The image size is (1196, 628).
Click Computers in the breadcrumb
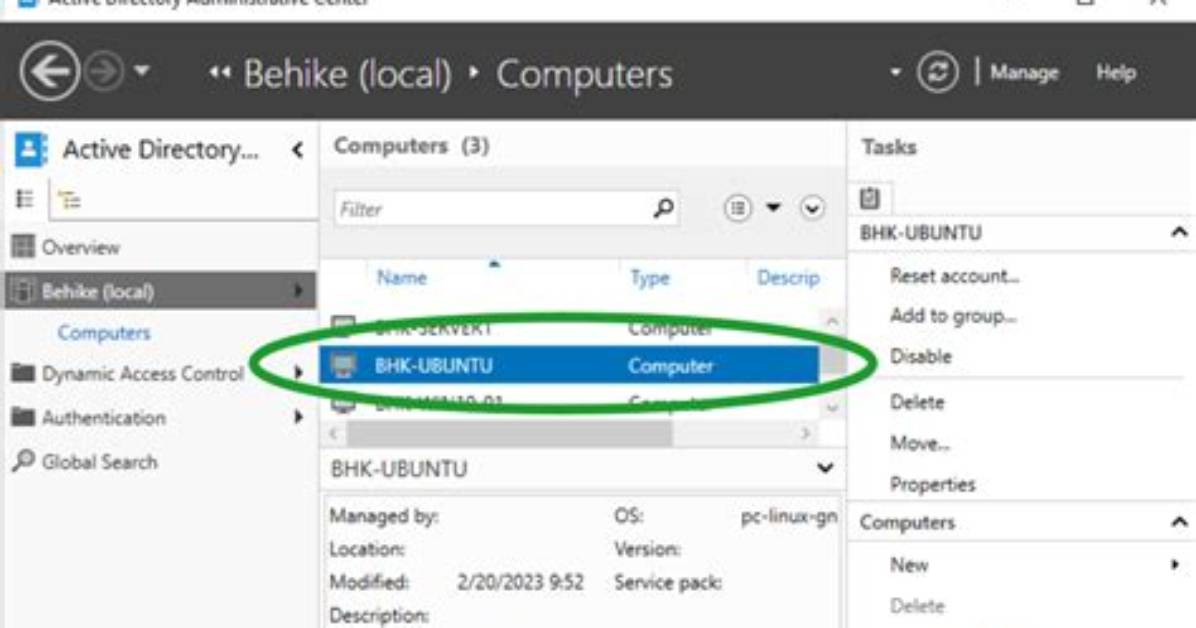[584, 74]
